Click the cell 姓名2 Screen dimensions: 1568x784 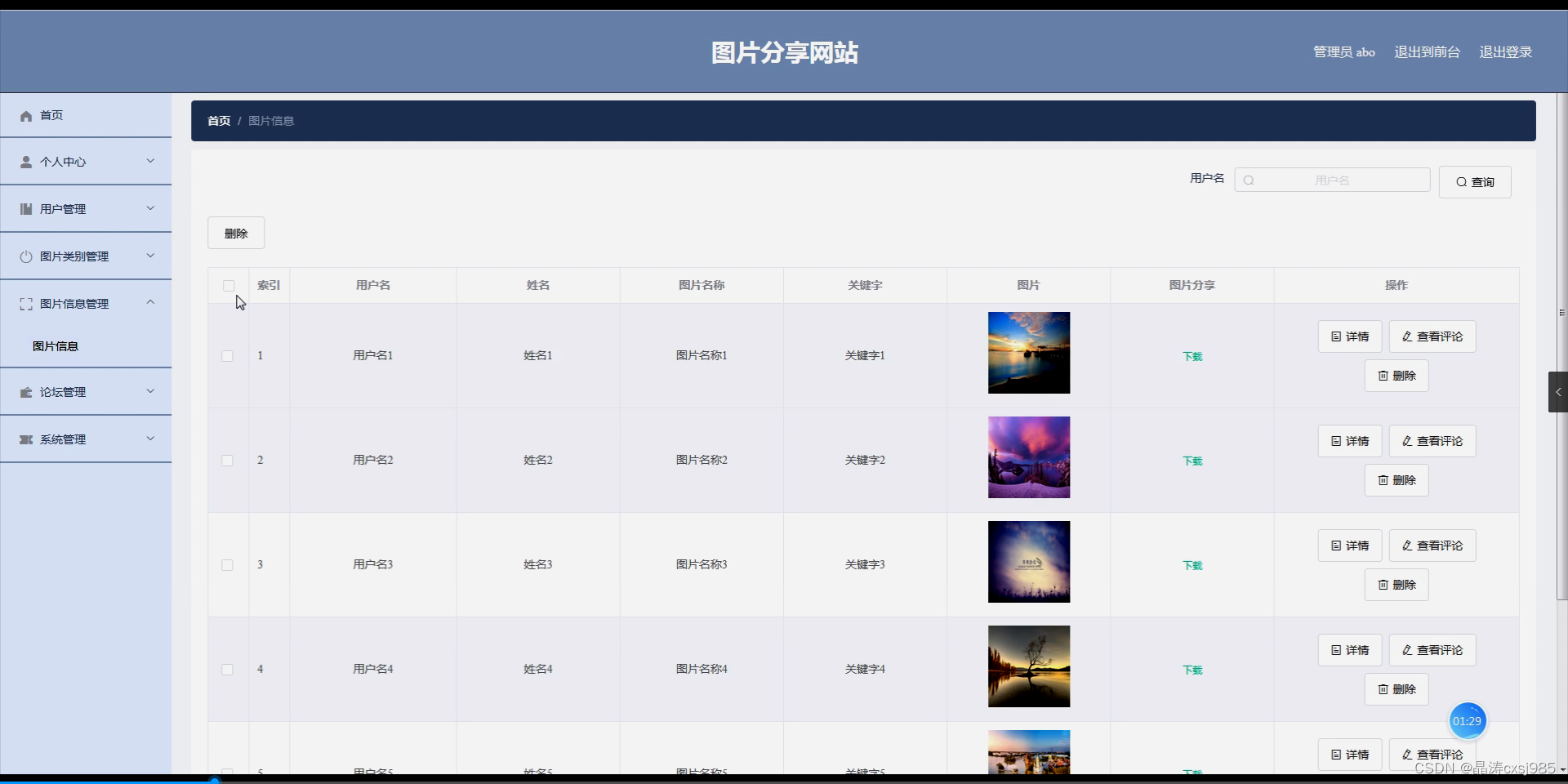click(538, 460)
